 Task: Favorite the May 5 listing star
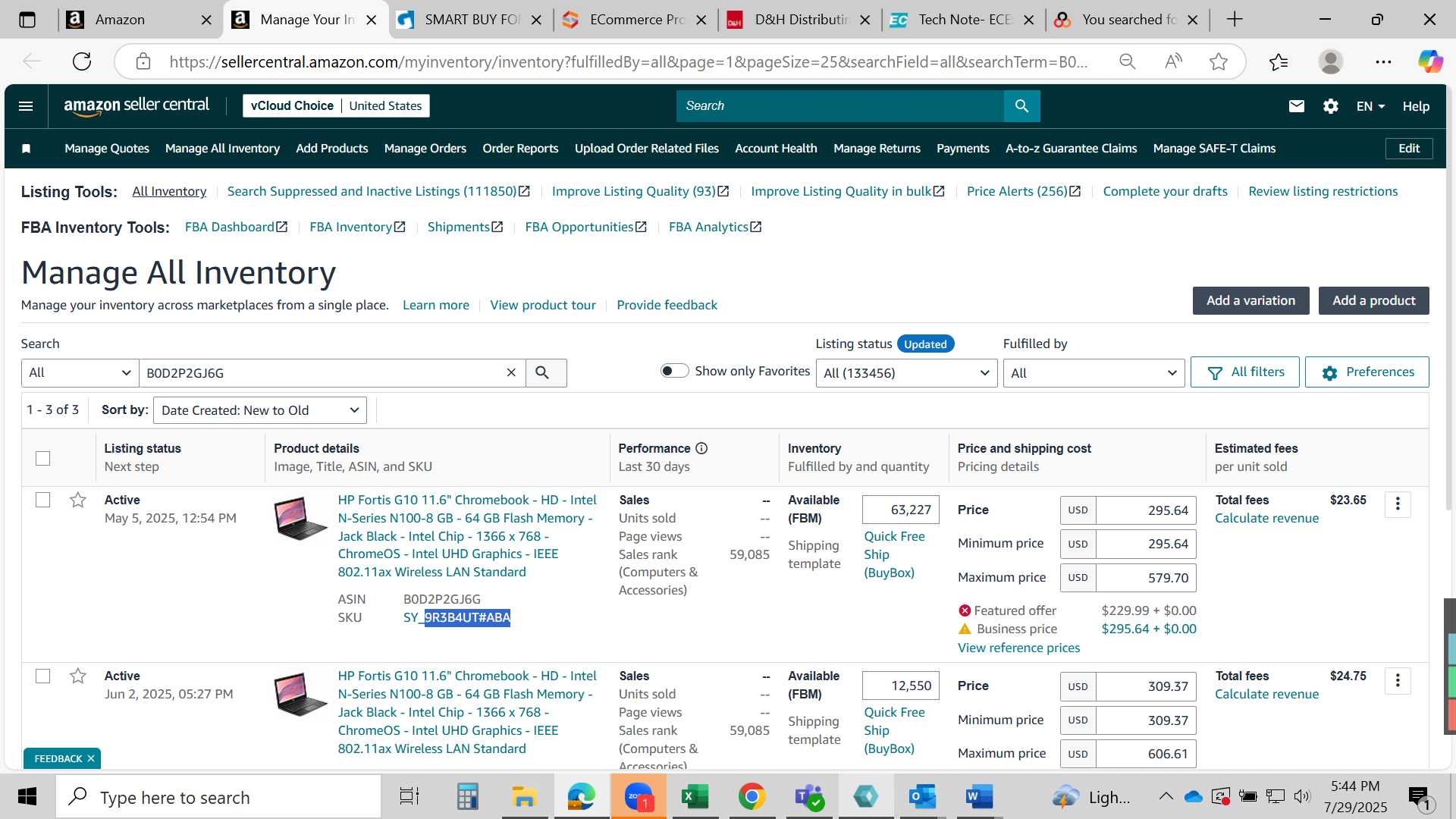(x=77, y=500)
